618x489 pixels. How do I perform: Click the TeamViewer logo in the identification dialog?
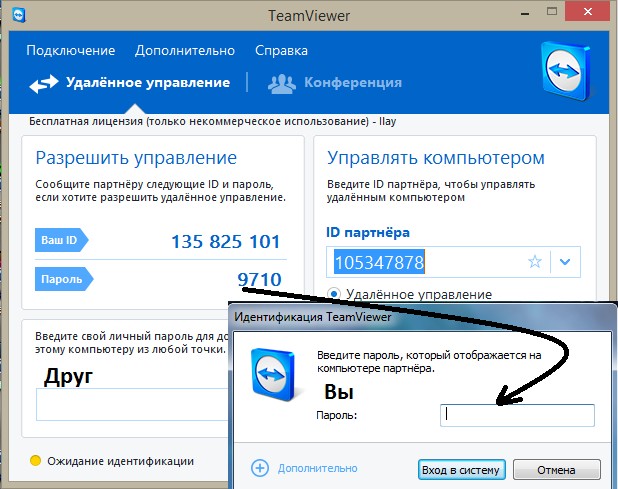click(274, 374)
